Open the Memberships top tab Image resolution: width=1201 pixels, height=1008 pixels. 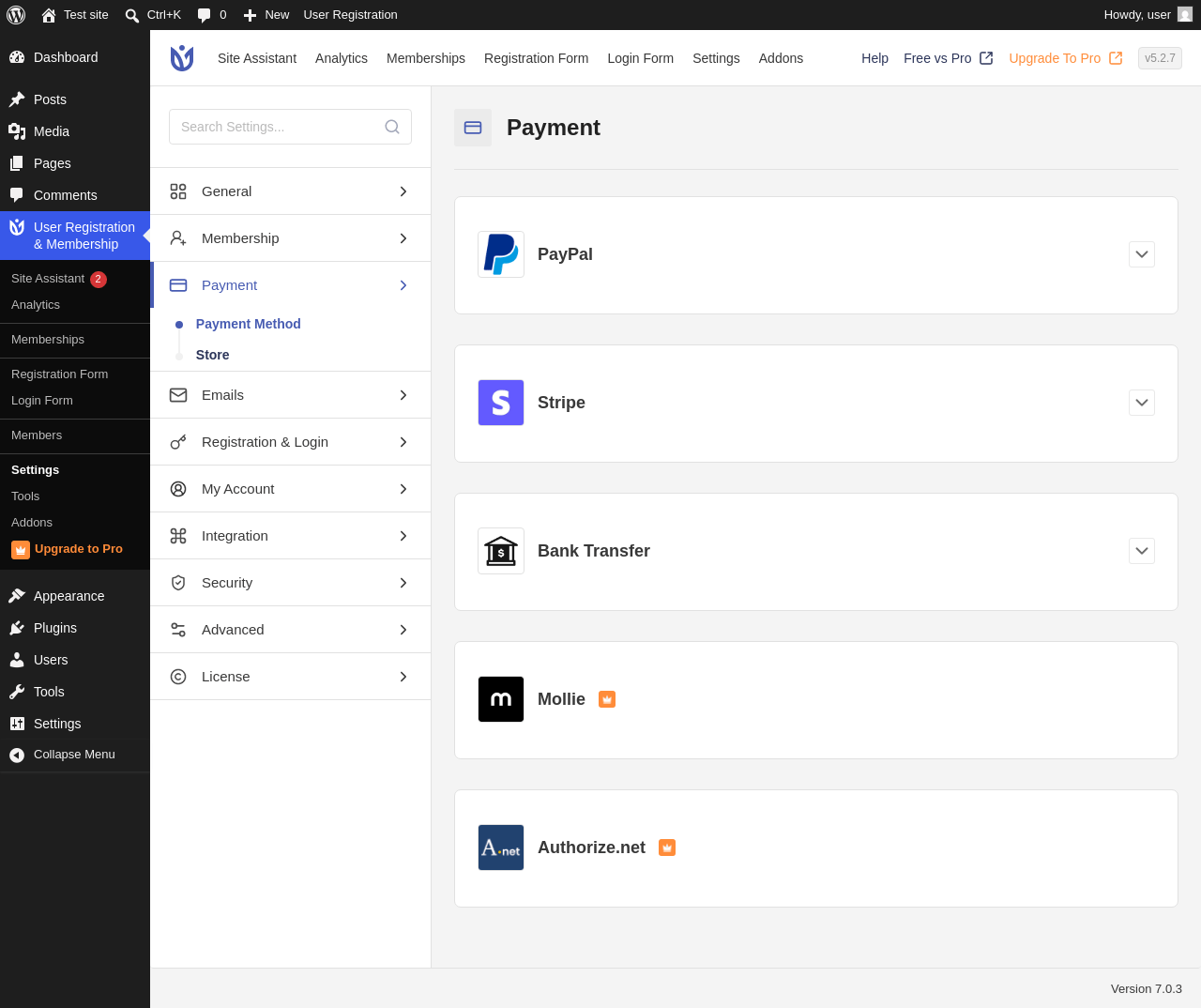(x=426, y=58)
